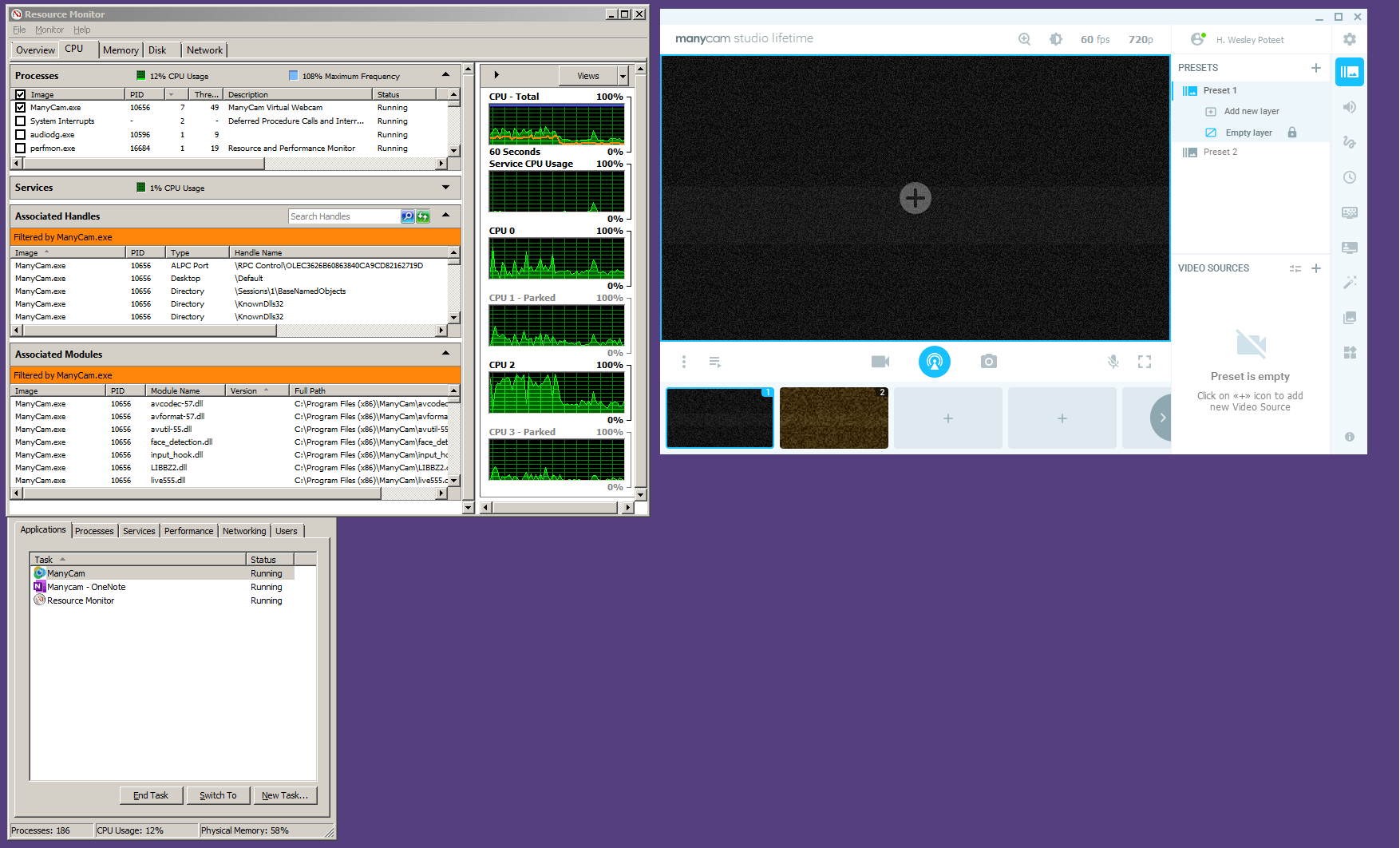The width and height of the screenshot is (1400, 848).
Task: Click the info icon in ManyCam sidebar
Action: point(1350,437)
